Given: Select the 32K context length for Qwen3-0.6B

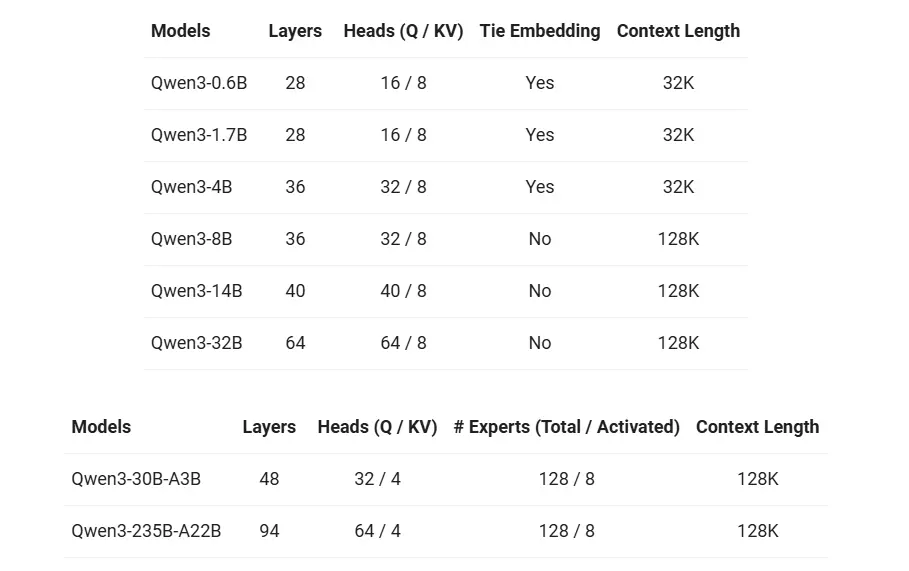Looking at the screenshot, I should tap(678, 83).
